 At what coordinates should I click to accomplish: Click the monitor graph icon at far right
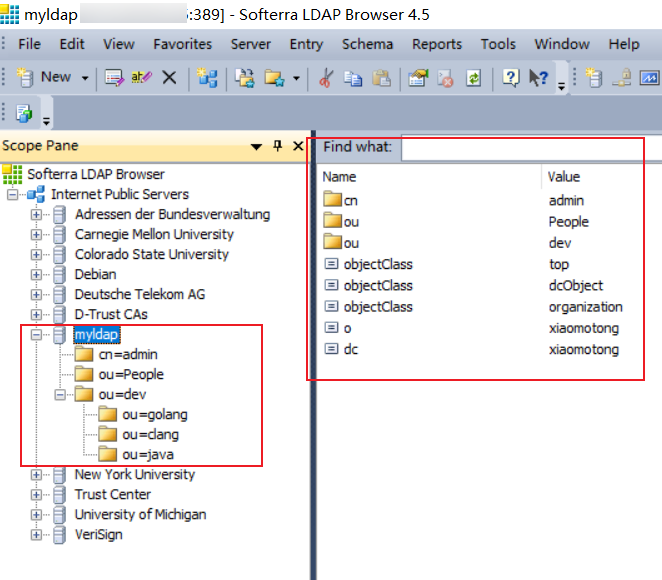click(x=649, y=78)
